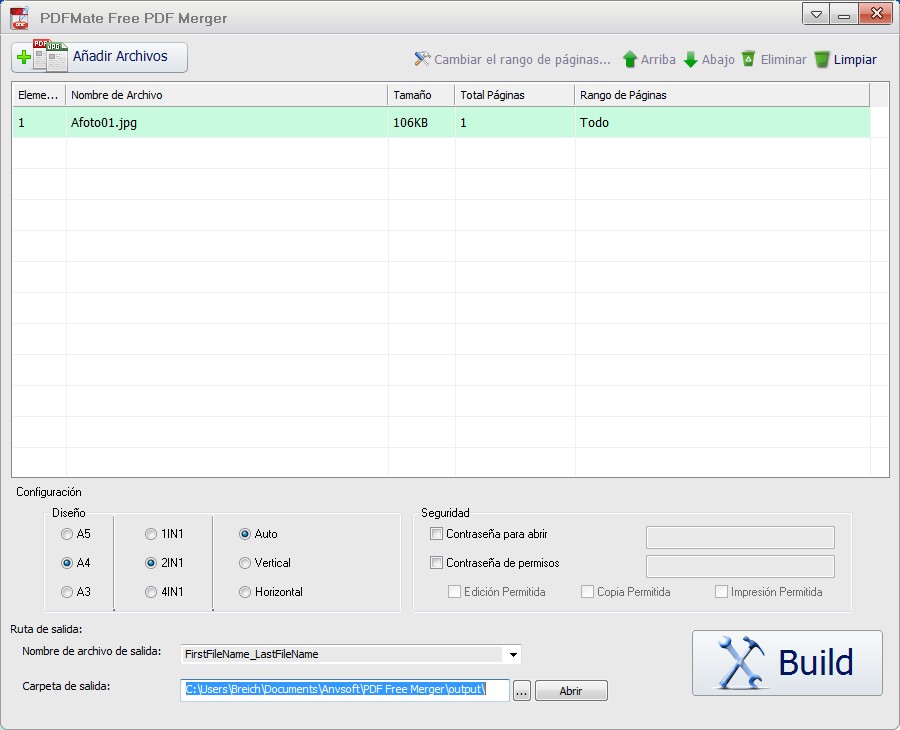Close the PDFMate Free PDF Merger window
The height and width of the screenshot is (730, 900).
(876, 14)
